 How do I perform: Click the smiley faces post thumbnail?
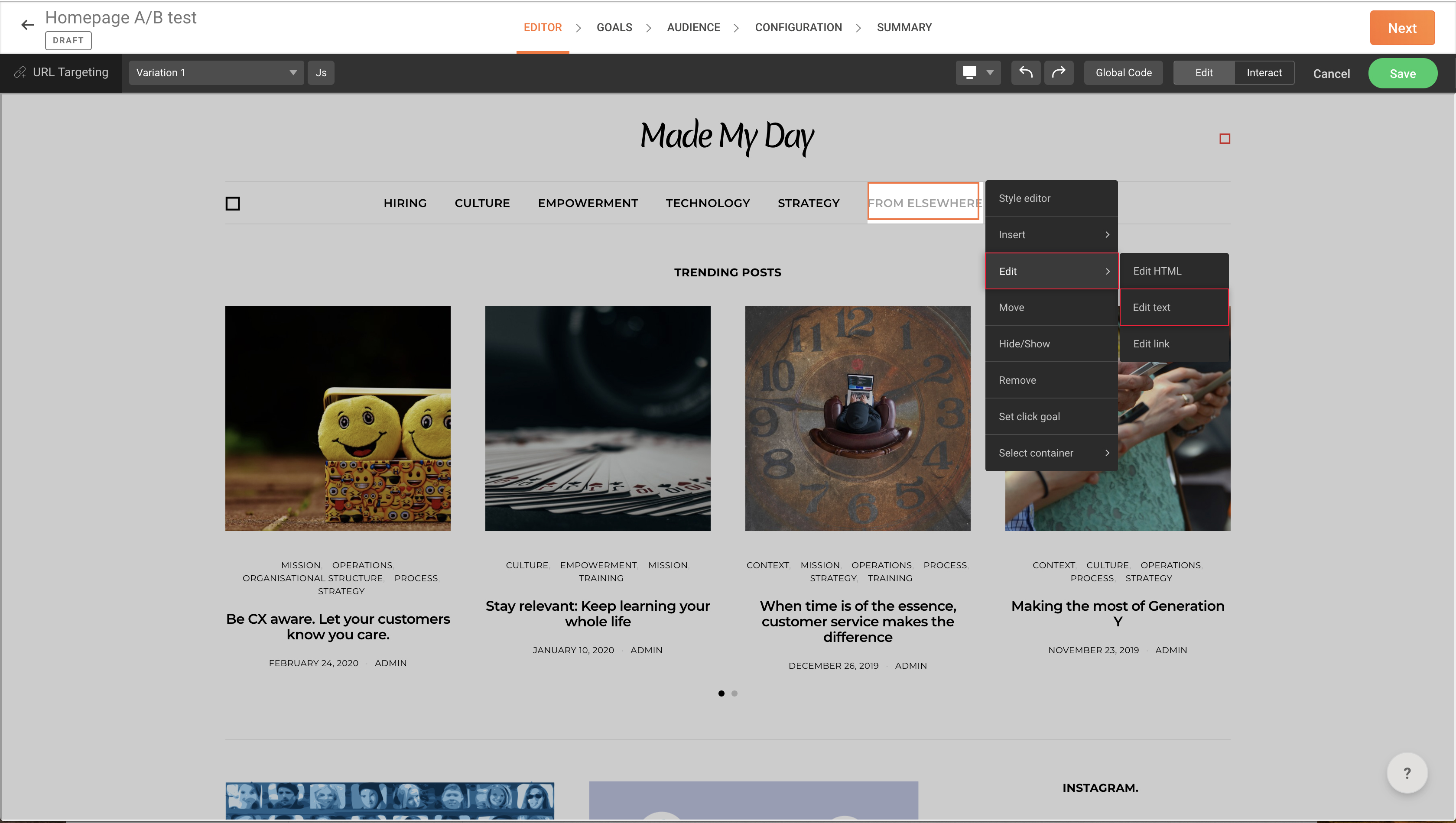[x=338, y=418]
